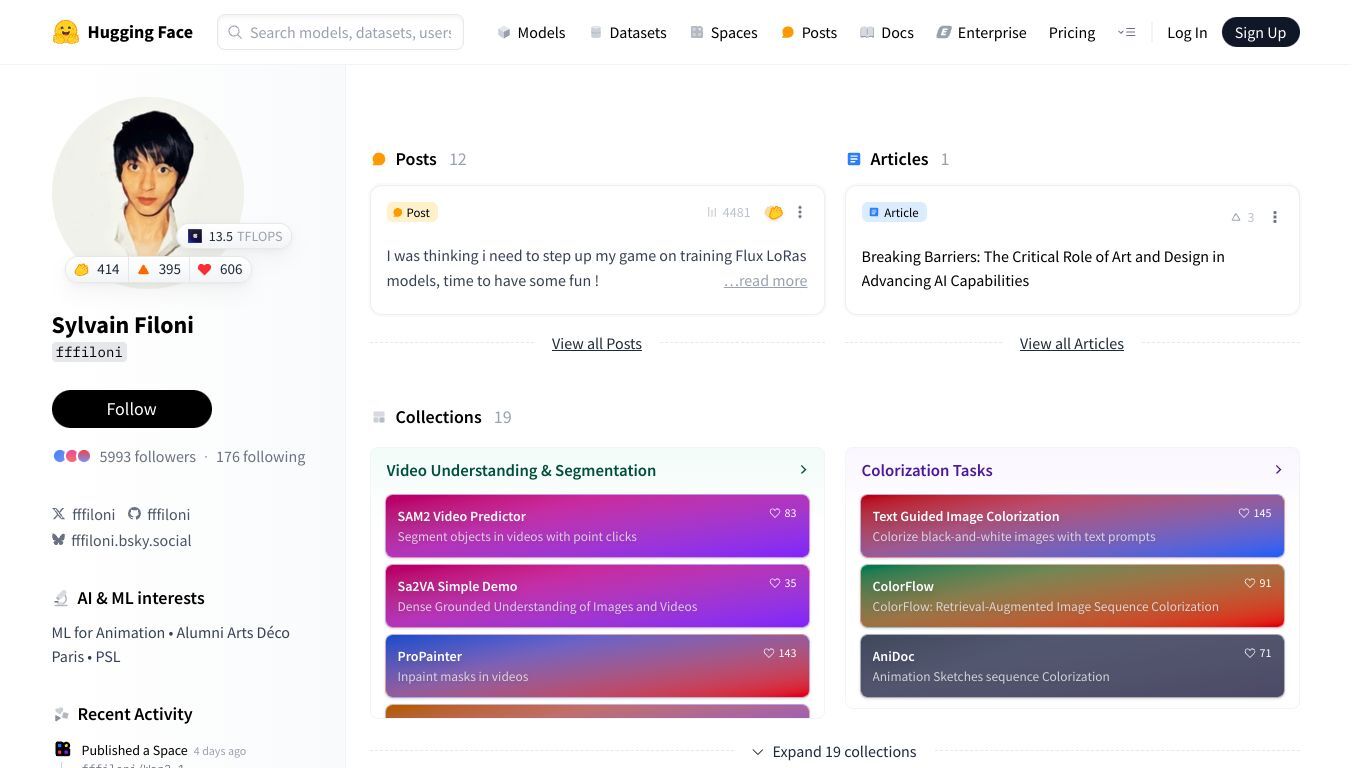The width and height of the screenshot is (1366, 768).
Task: Open Breaking Barriers article title
Action: [x=1043, y=268]
